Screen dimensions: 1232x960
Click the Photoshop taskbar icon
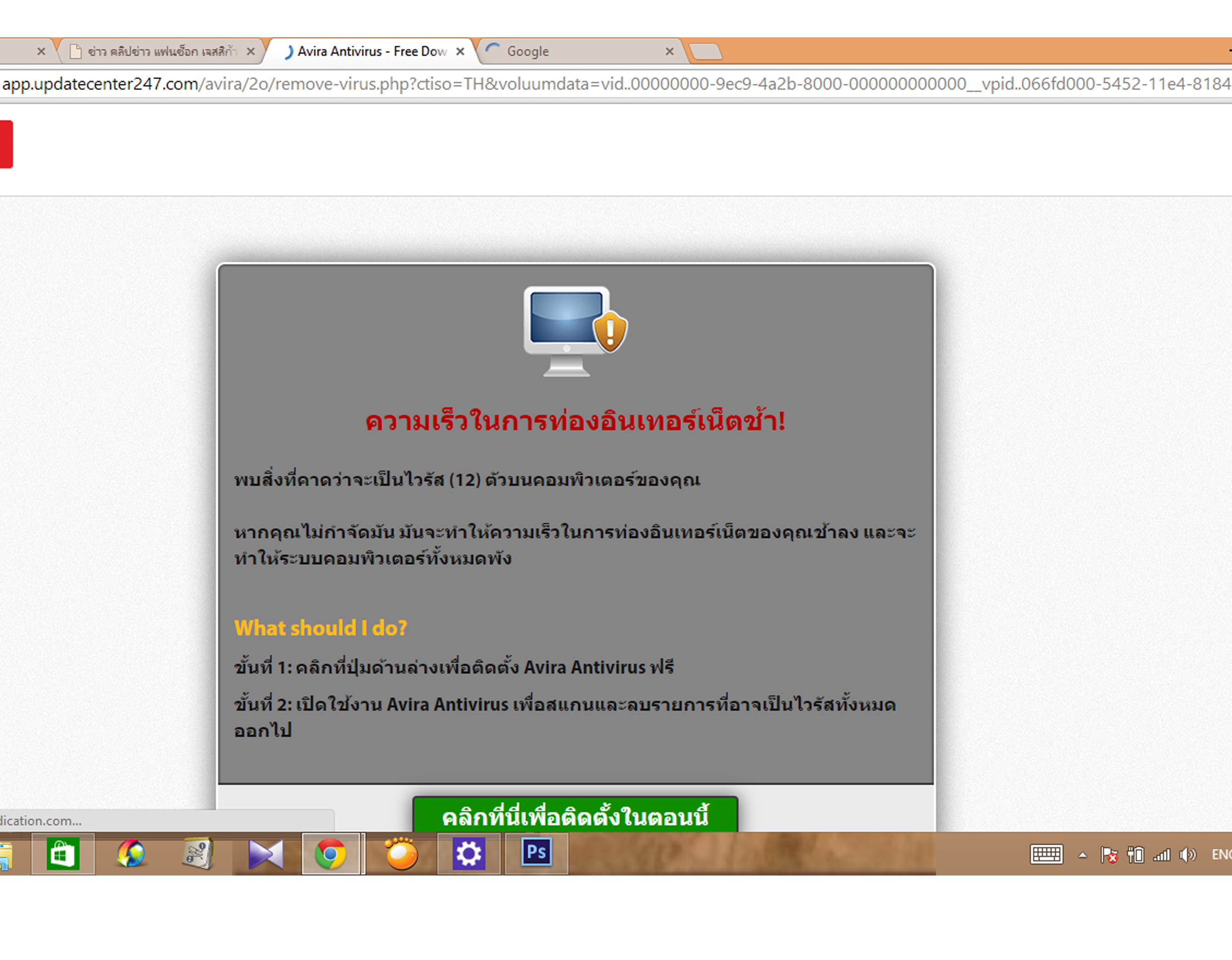(x=536, y=853)
